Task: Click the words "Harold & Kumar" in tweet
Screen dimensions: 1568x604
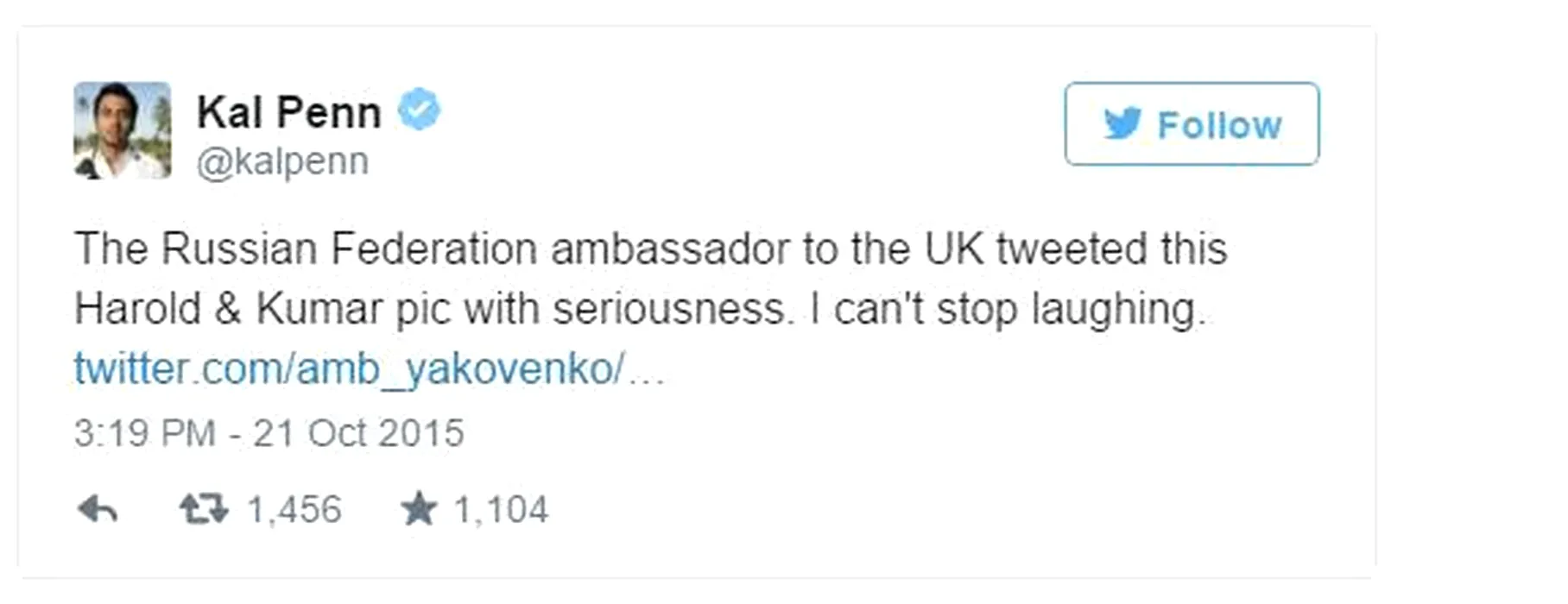Action: [228, 309]
